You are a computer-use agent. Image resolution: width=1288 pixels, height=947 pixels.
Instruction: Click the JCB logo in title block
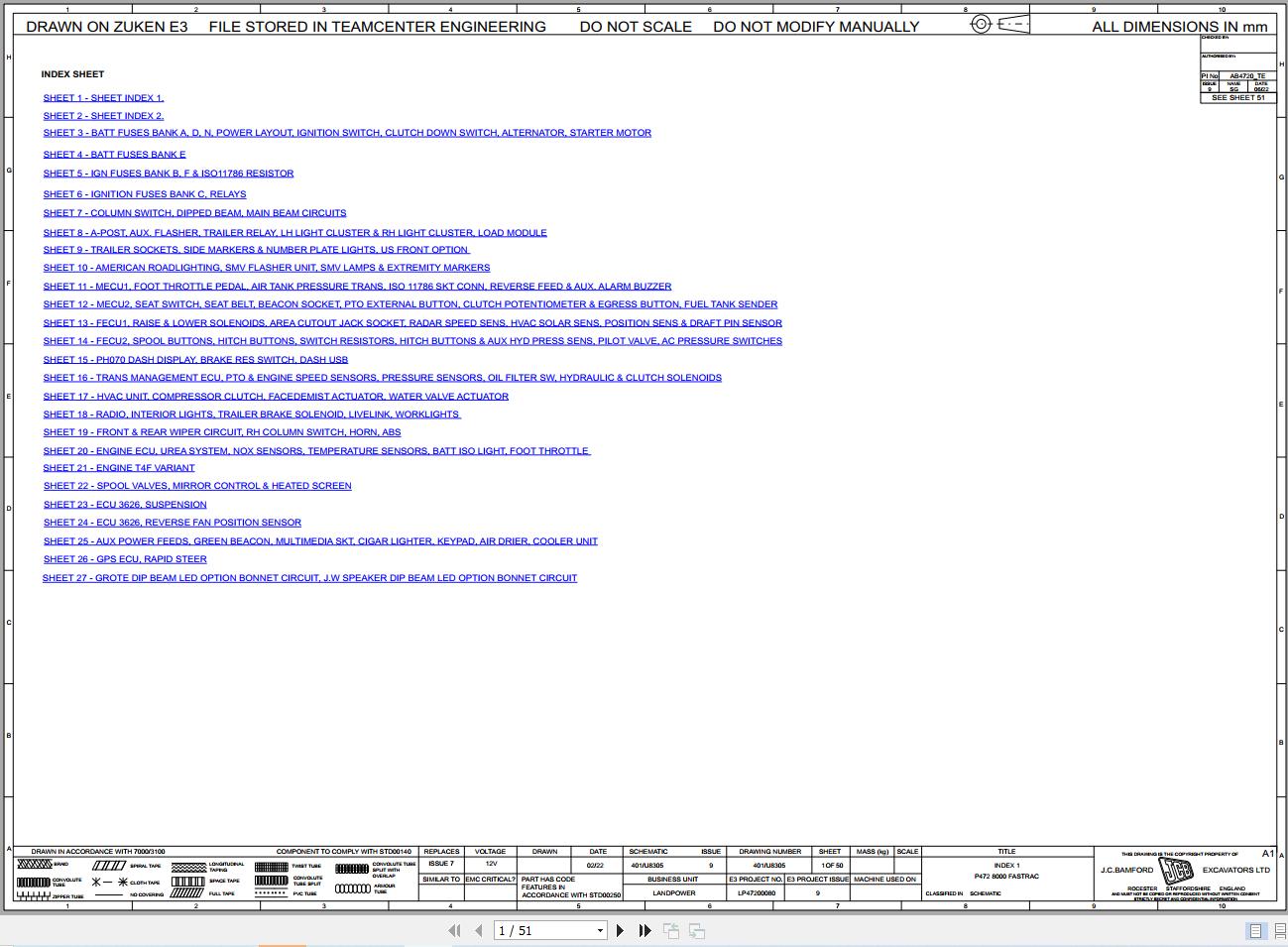coord(1178,871)
